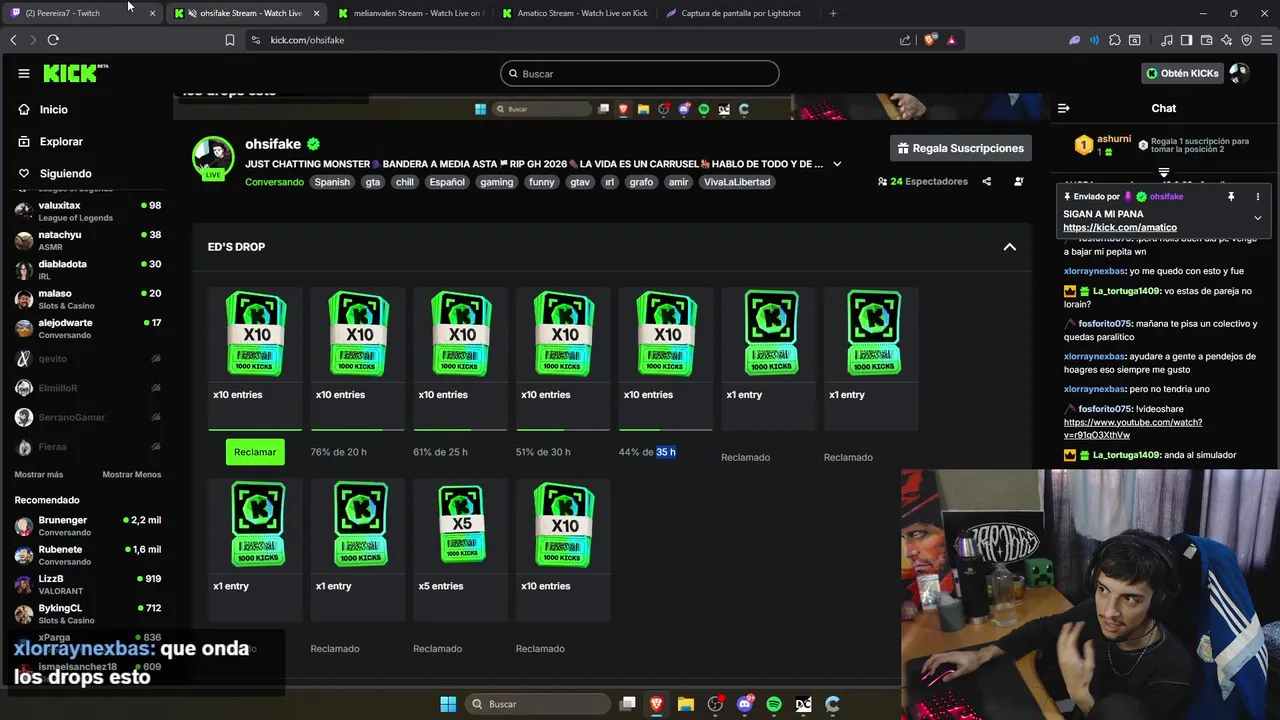Click the green Reclamar button
Image resolution: width=1280 pixels, height=720 pixels.
click(255, 452)
